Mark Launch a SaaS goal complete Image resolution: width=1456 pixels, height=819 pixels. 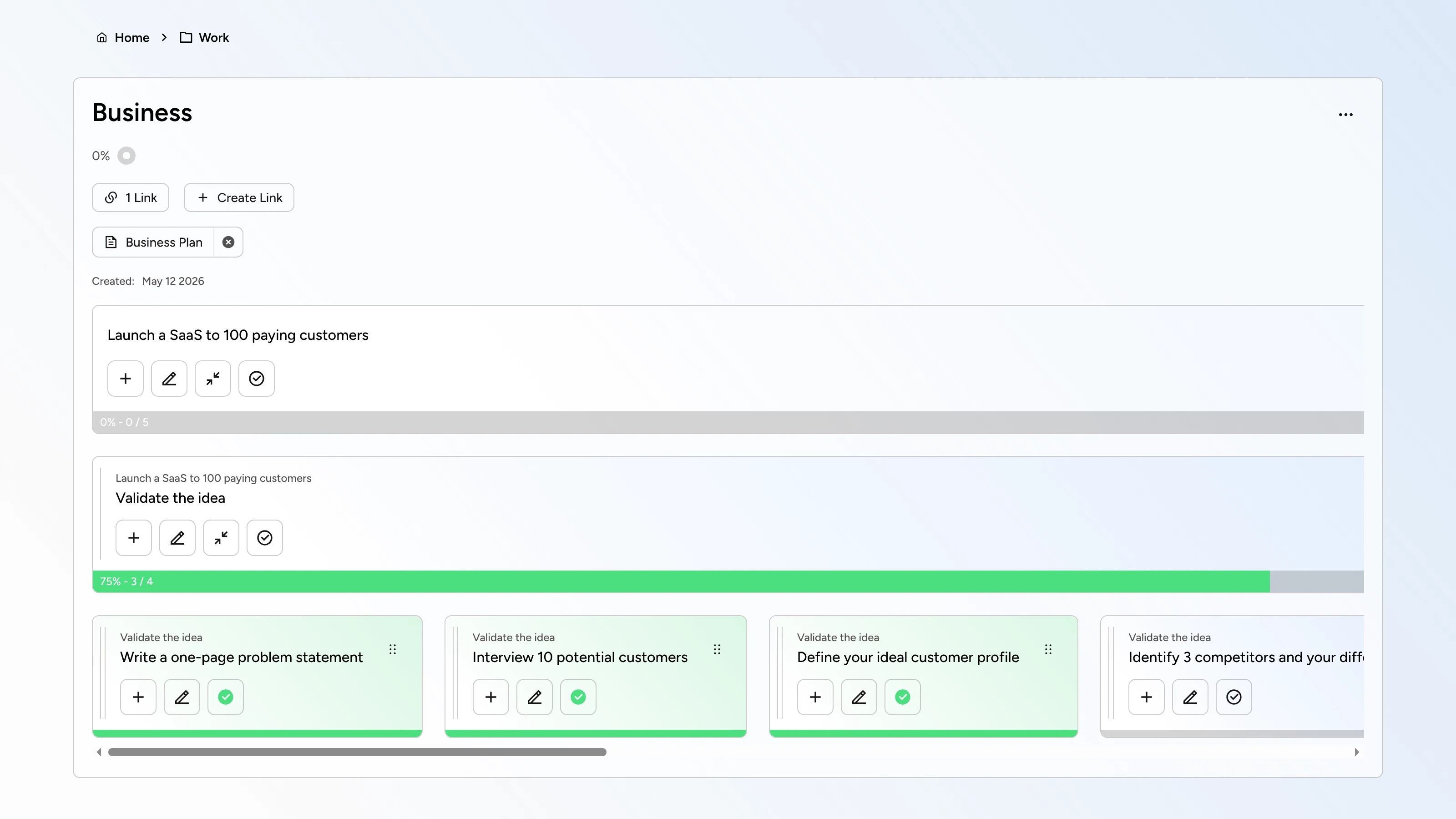[257, 378]
